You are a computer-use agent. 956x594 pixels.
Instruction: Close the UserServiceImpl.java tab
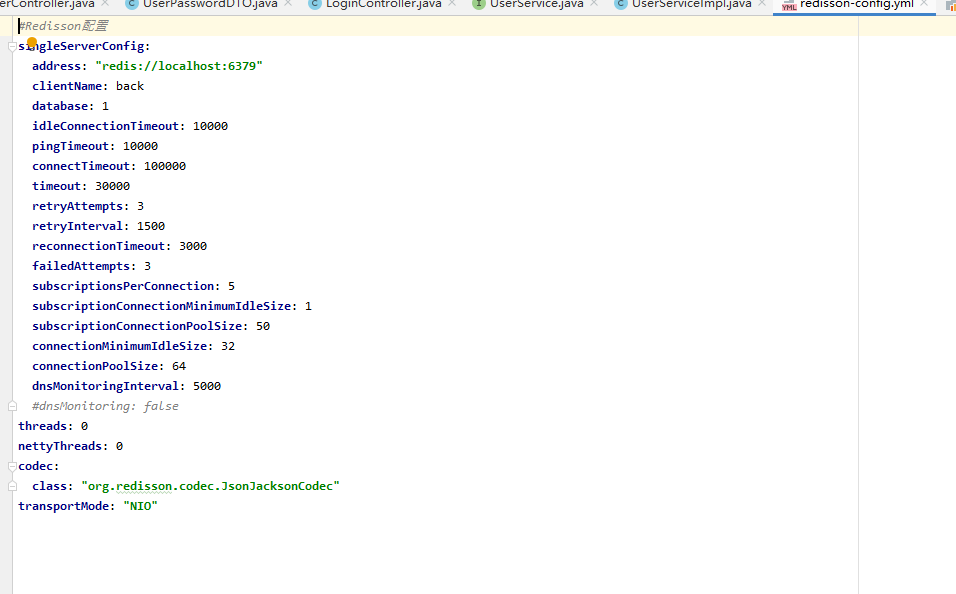click(762, 4)
